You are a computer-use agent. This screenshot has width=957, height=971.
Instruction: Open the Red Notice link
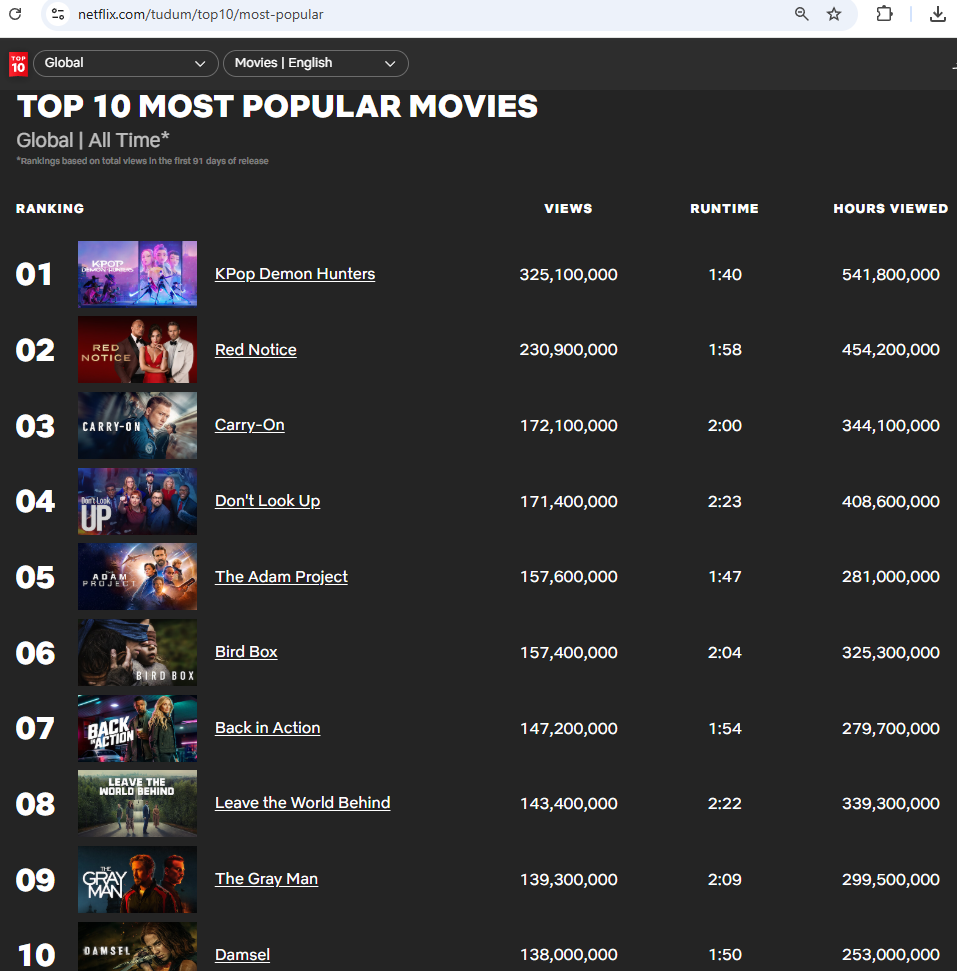coord(256,349)
